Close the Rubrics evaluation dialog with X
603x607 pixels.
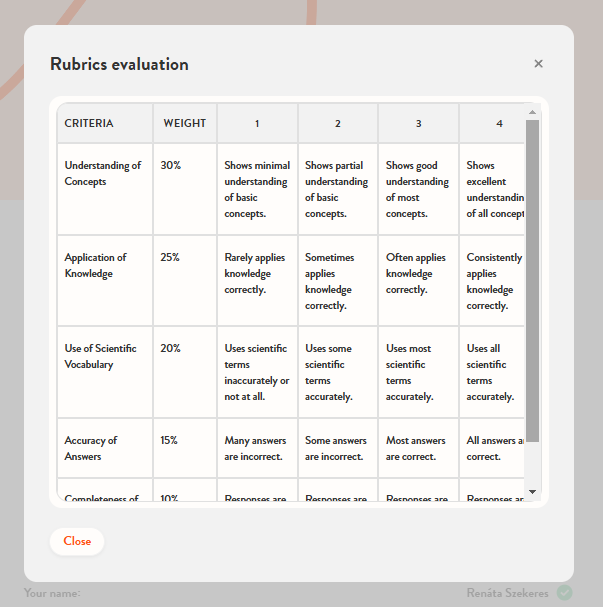[x=538, y=64]
